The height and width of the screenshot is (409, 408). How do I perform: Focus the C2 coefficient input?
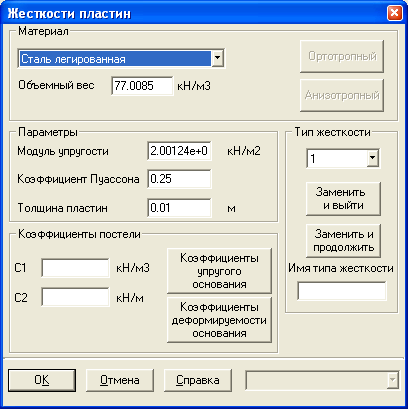click(75, 297)
